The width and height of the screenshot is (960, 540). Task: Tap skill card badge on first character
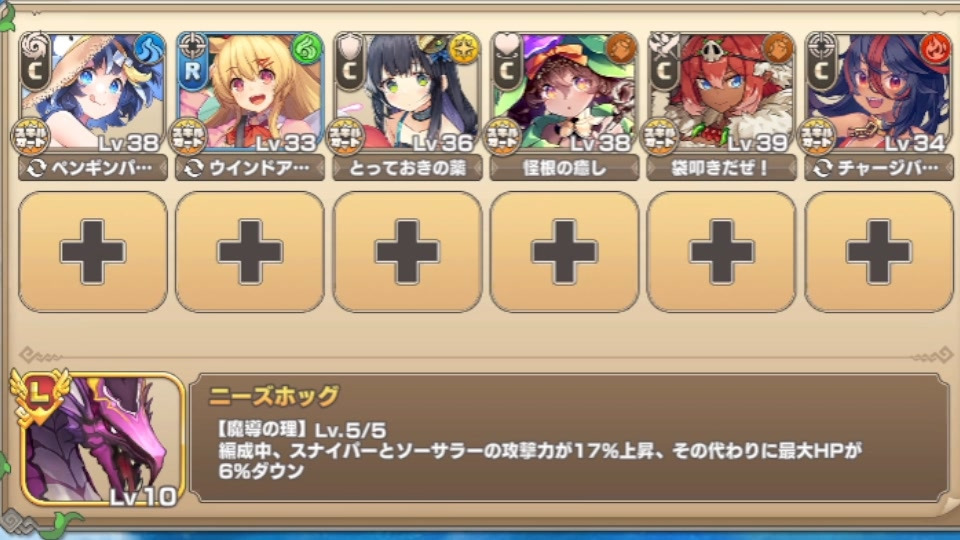coord(30,137)
